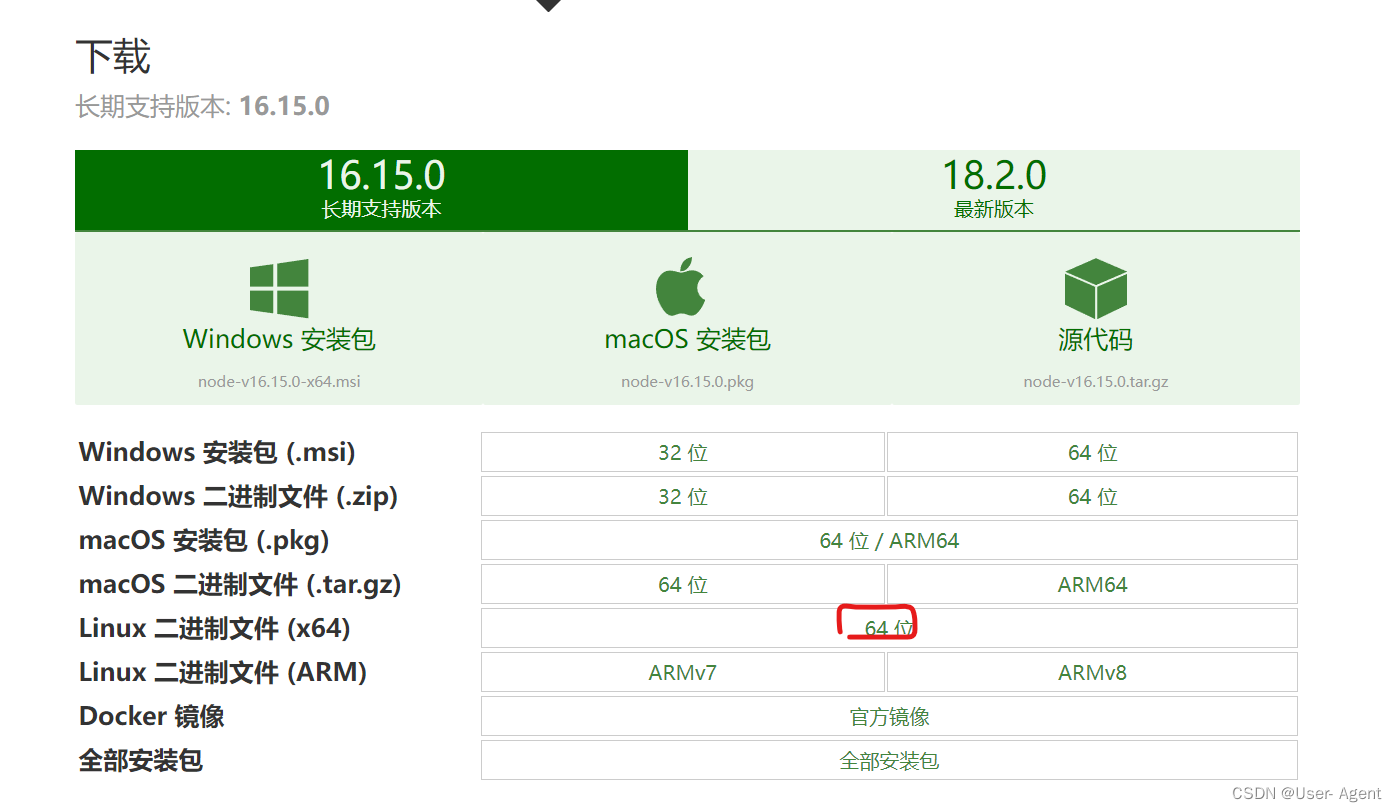Select ARMv8 Linux binary
1397x812 pixels.
(1092, 672)
